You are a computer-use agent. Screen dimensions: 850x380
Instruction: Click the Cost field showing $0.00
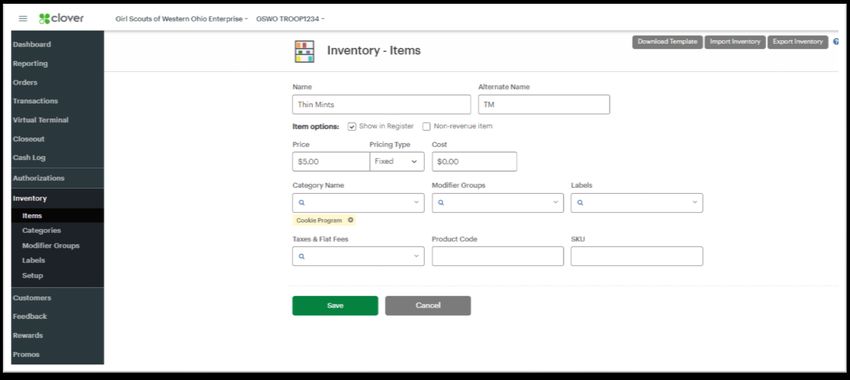pos(474,162)
